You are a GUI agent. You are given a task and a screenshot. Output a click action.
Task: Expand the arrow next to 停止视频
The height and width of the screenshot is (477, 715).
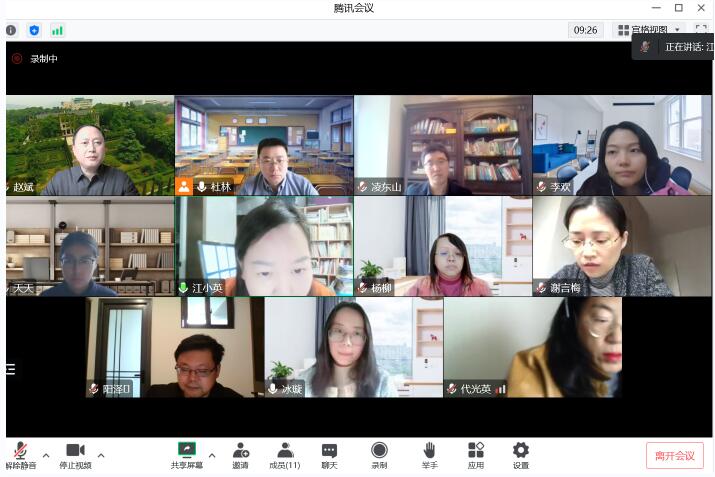(x=101, y=455)
